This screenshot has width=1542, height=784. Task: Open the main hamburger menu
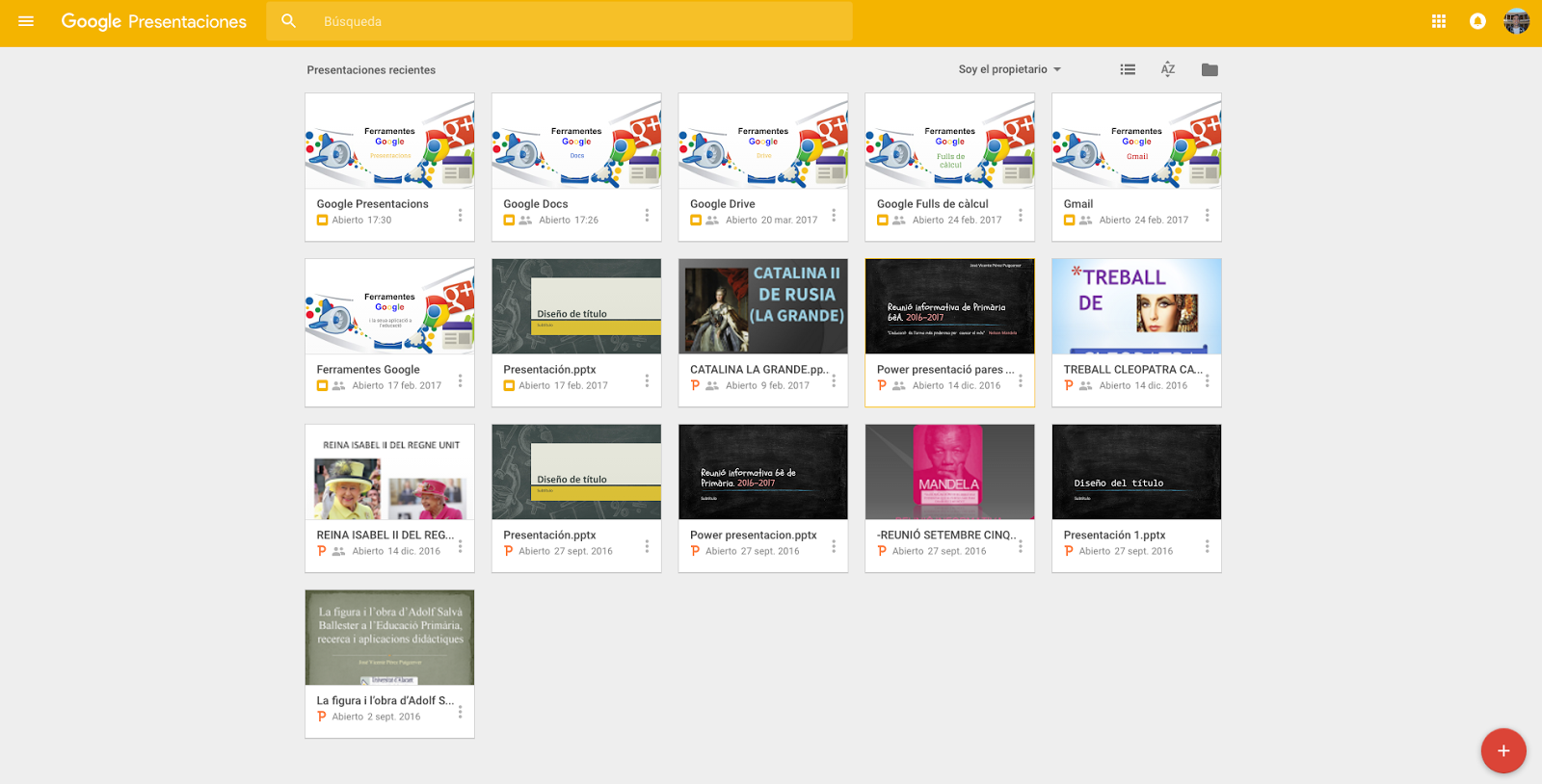(26, 21)
